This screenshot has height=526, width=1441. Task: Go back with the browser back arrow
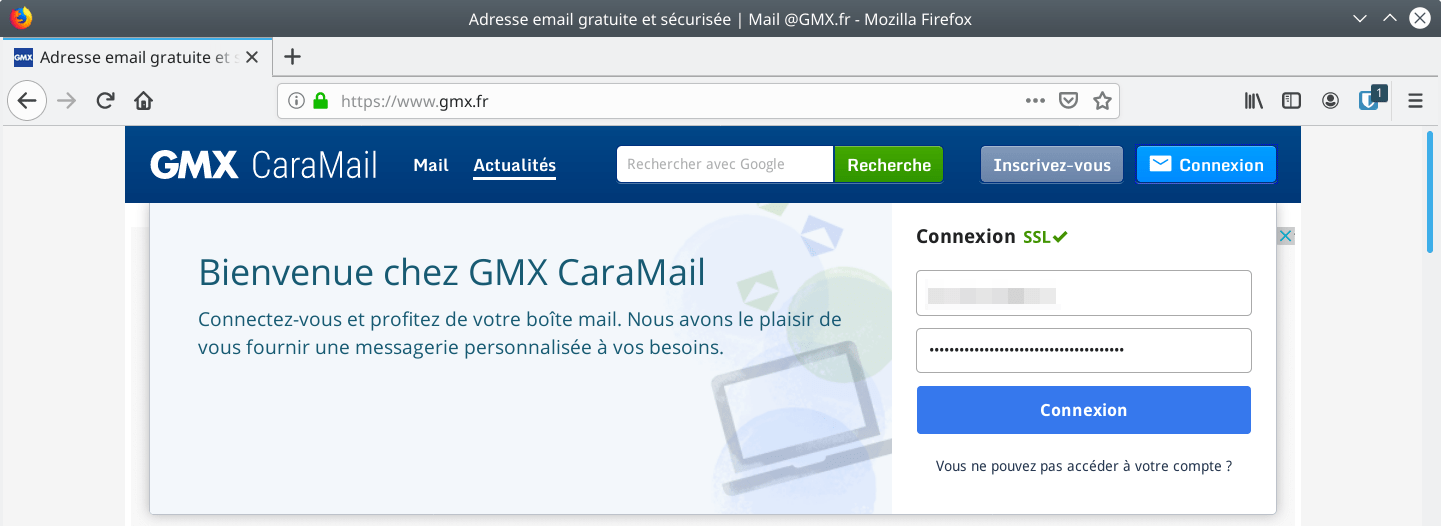[27, 100]
